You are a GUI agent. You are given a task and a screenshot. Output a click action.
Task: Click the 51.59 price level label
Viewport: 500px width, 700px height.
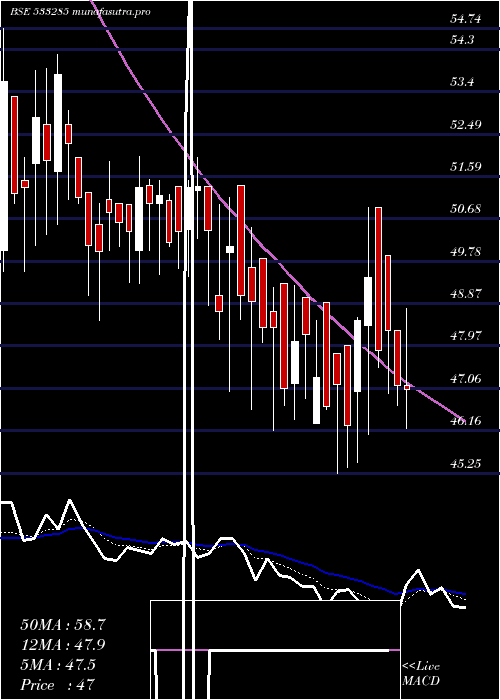pyautogui.click(x=466, y=167)
